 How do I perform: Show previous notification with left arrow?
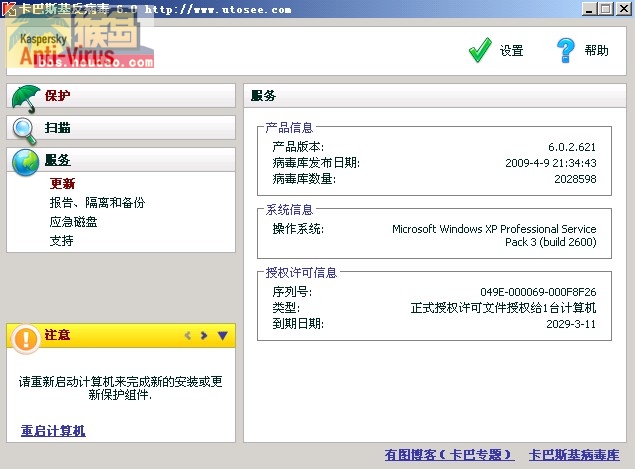(x=188, y=335)
